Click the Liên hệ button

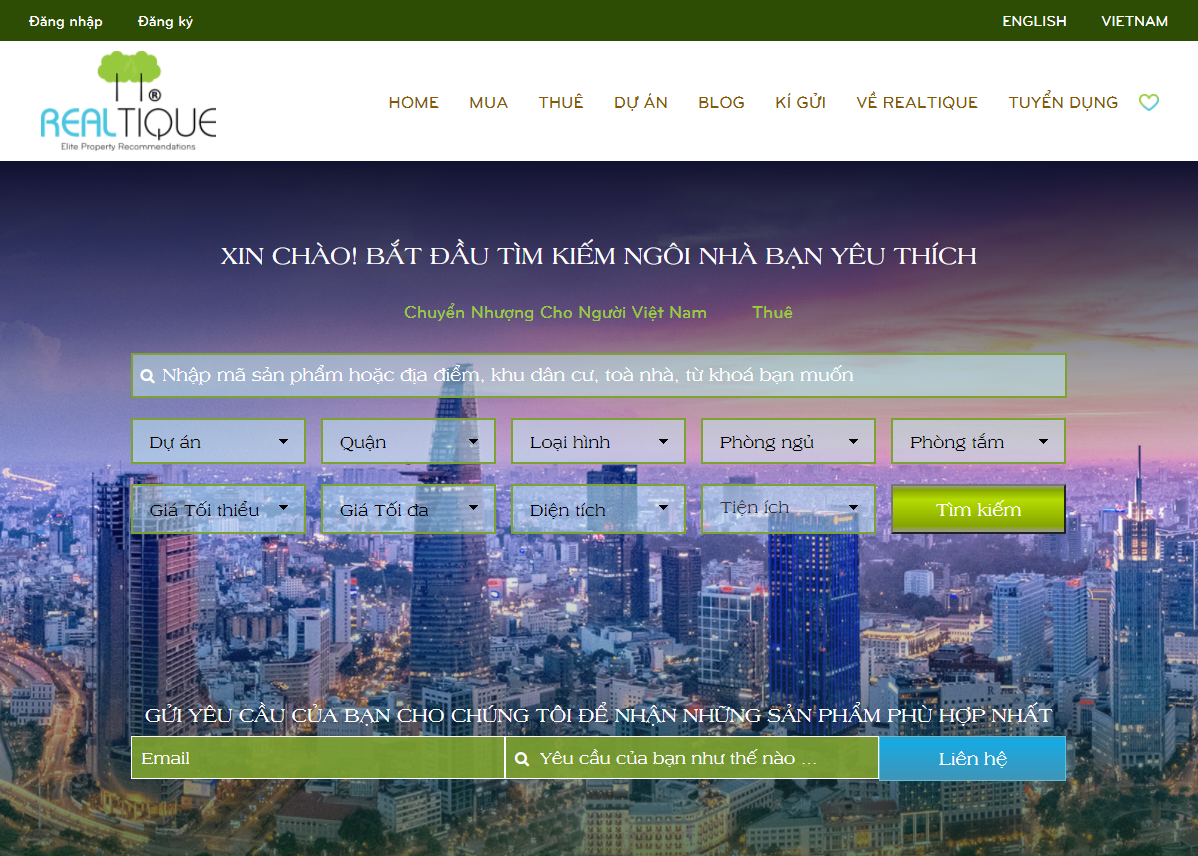(973, 758)
